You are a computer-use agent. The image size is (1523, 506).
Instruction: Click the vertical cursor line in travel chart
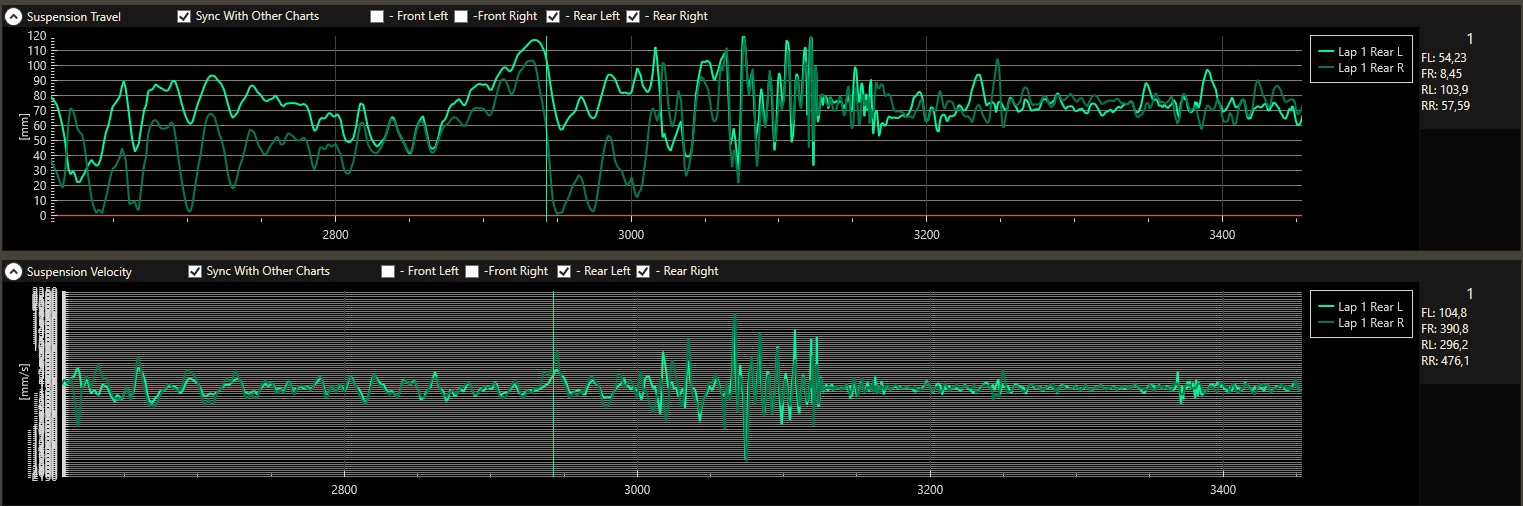547,150
